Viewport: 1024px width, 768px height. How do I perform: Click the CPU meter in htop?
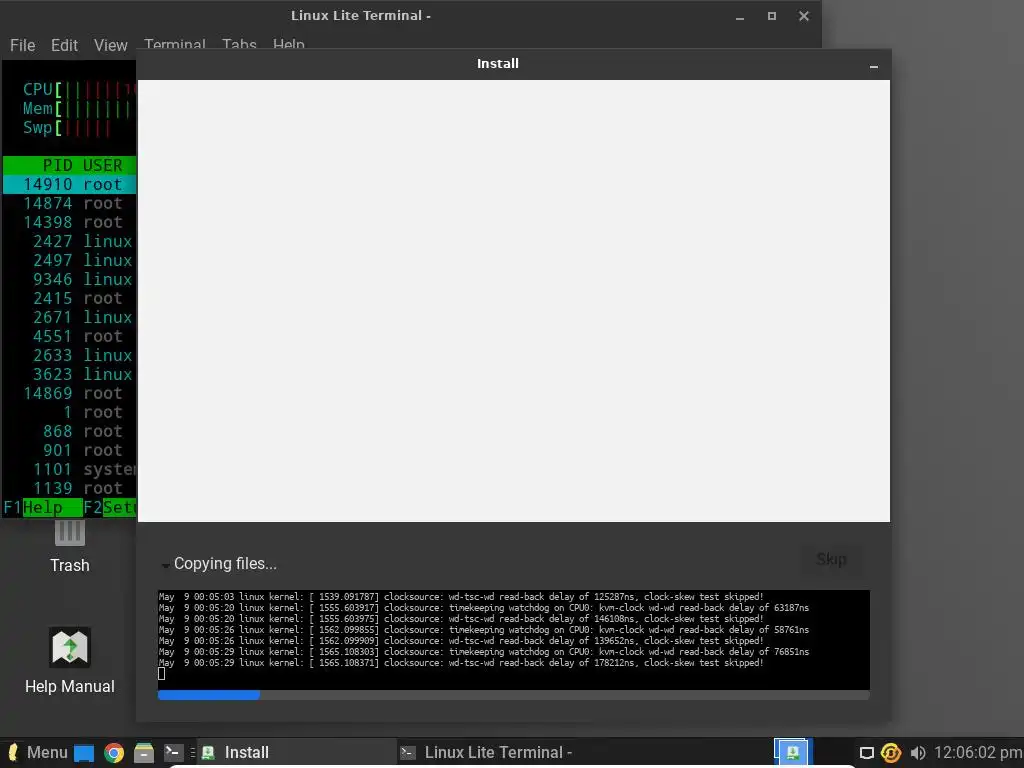[78, 89]
